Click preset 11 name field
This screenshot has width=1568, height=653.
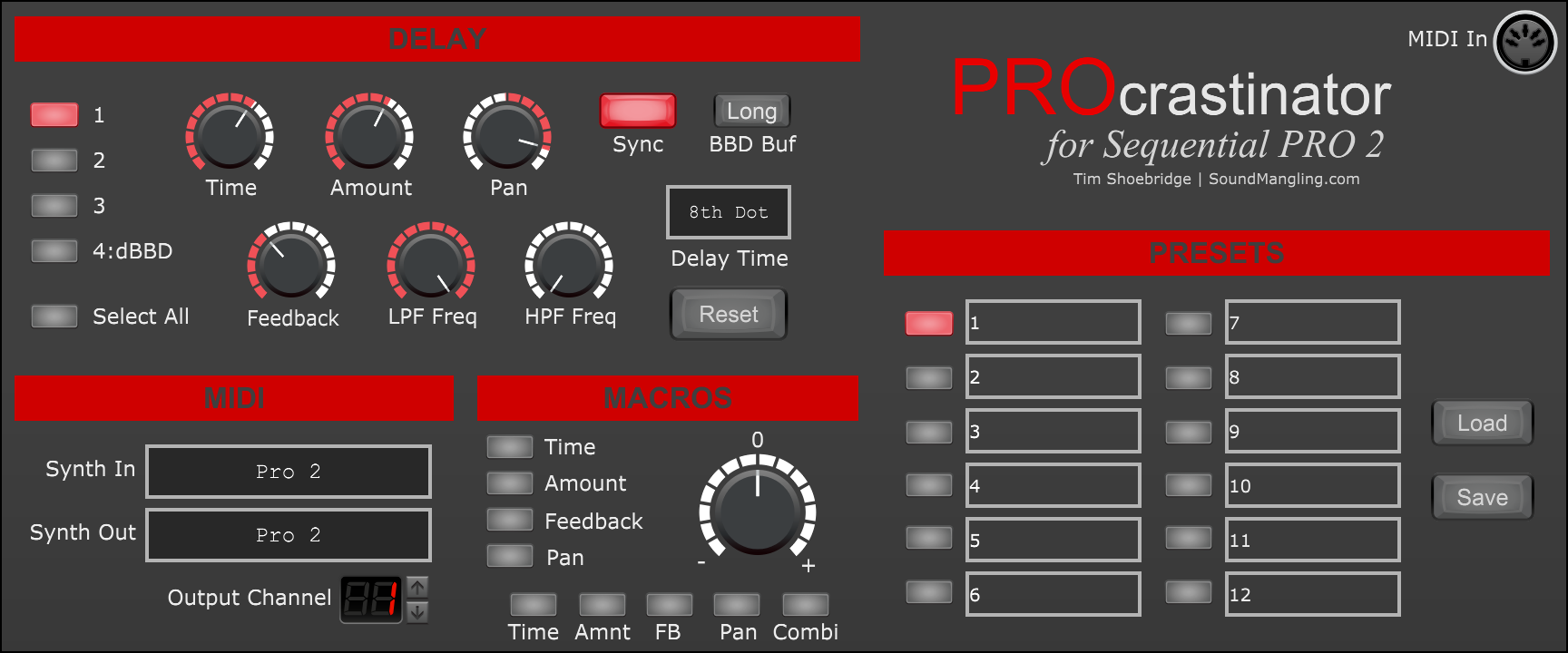[x=1313, y=540]
